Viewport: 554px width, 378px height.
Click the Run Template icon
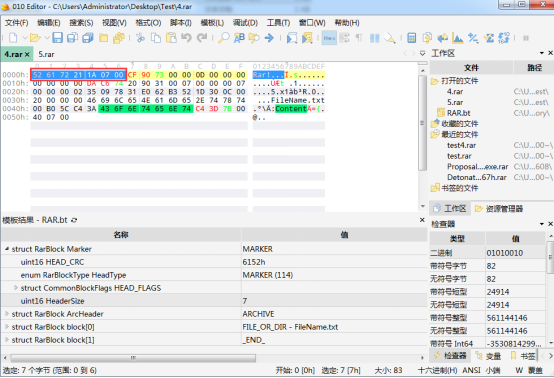[307, 37]
